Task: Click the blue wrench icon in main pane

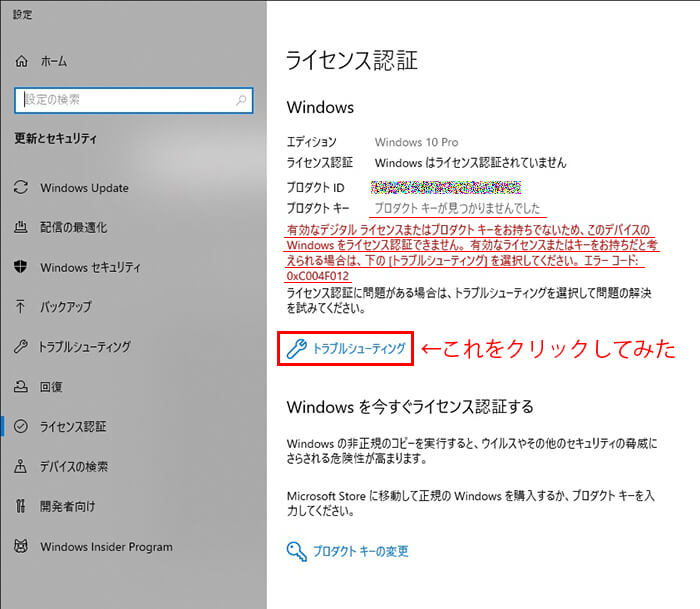Action: 296,349
